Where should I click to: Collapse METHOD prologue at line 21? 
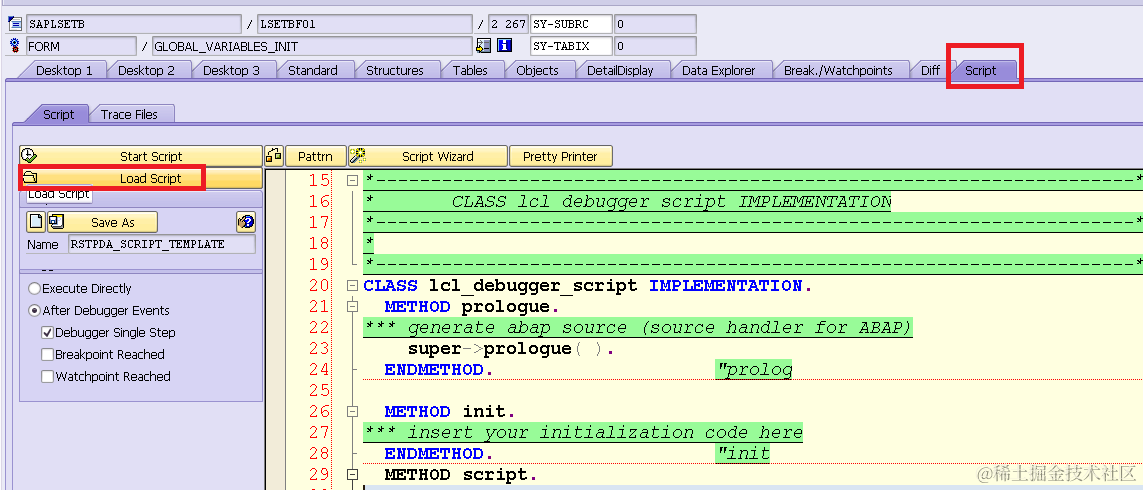point(353,307)
